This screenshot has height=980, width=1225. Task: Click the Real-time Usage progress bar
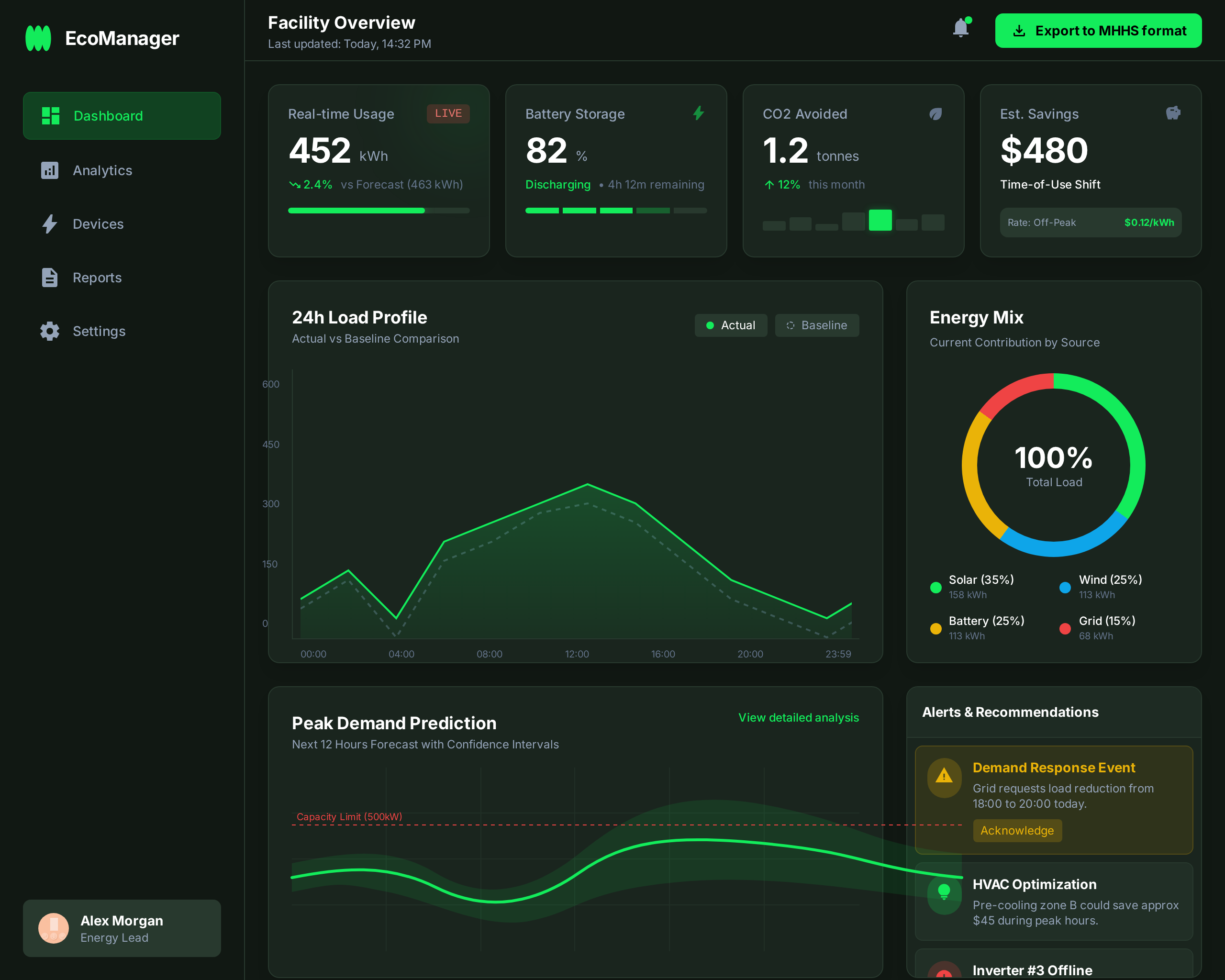379,210
